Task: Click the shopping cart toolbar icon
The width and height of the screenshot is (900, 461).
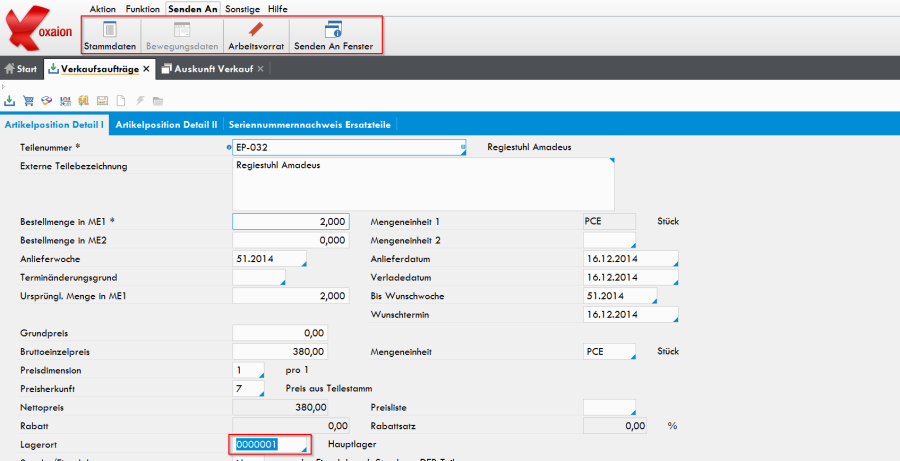Action: (28, 101)
